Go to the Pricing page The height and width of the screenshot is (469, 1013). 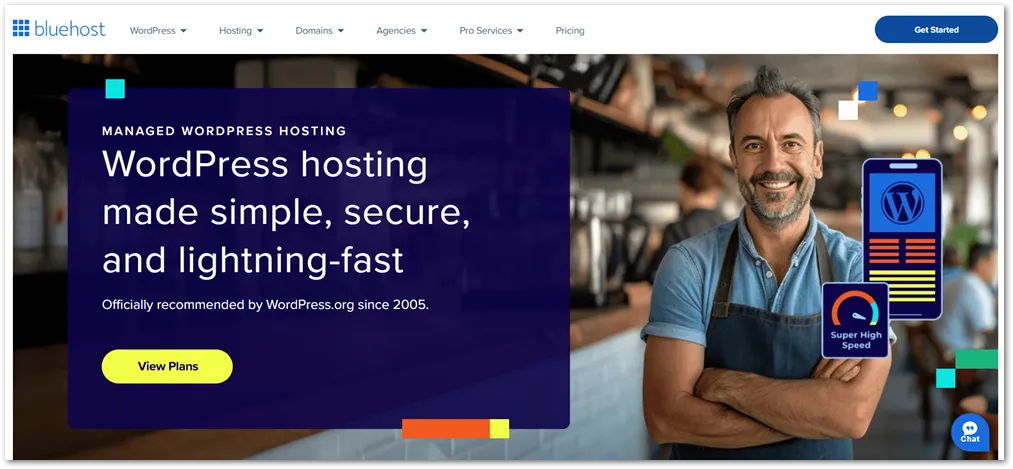pyautogui.click(x=570, y=30)
